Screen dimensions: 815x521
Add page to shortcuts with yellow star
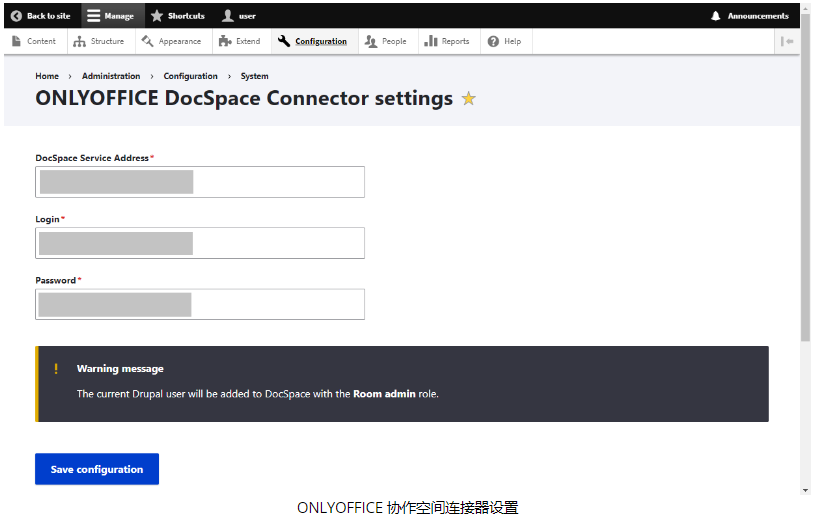[469, 98]
